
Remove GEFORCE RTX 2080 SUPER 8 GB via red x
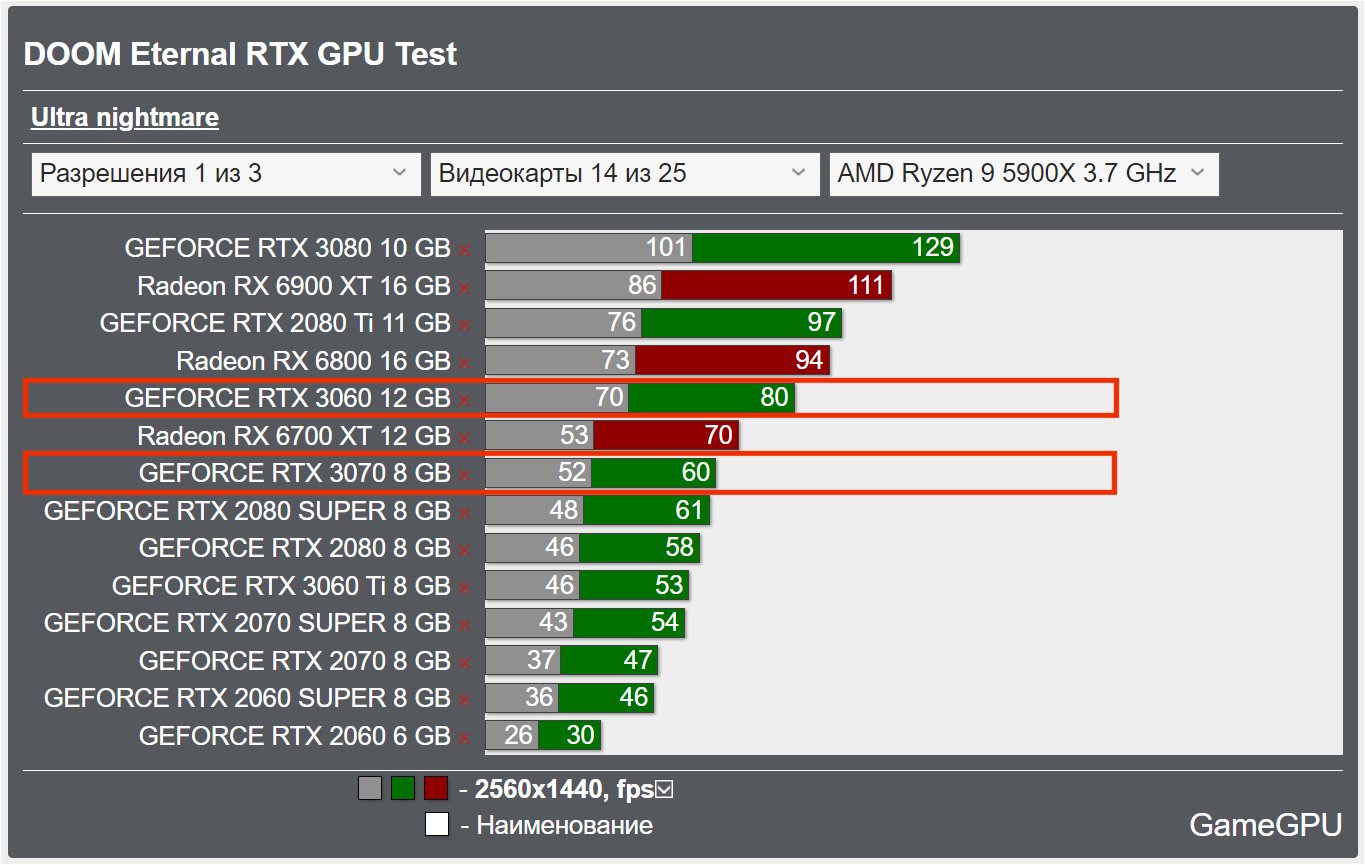click(x=465, y=513)
